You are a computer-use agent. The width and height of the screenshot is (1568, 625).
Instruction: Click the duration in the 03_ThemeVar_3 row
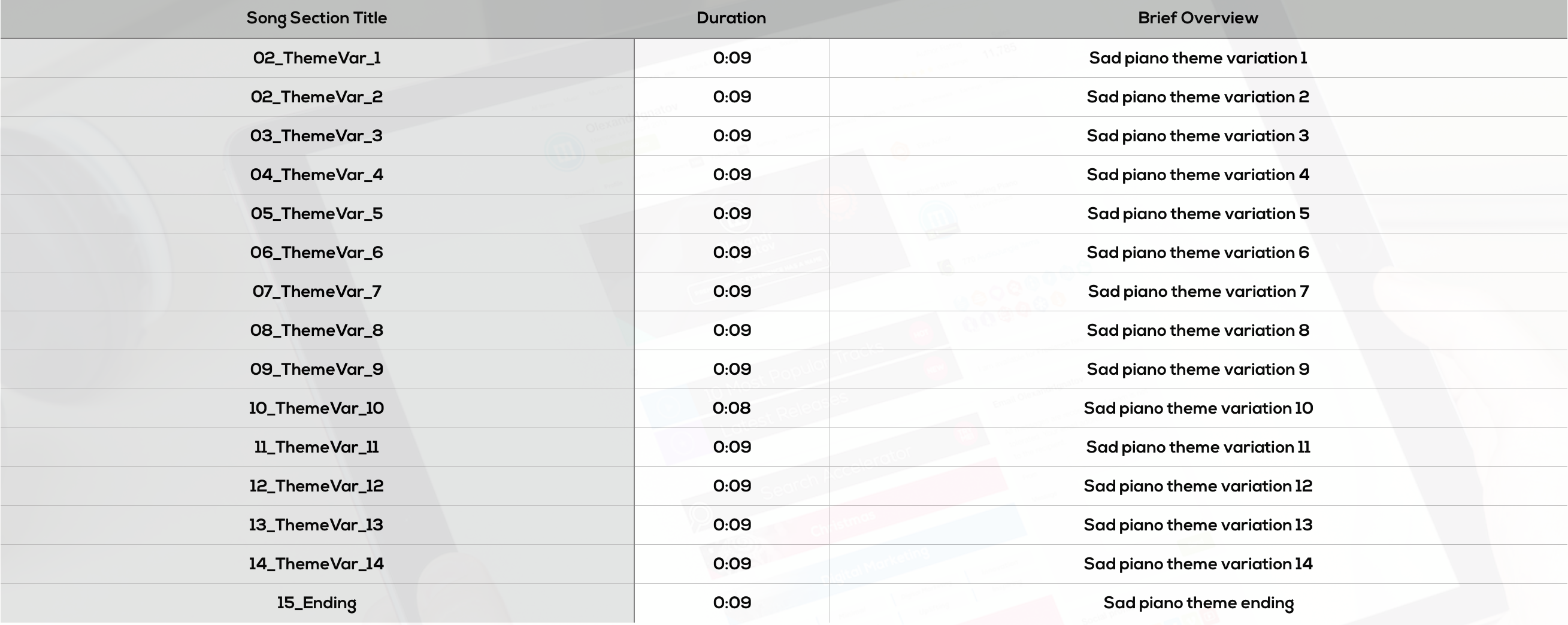pyautogui.click(x=732, y=136)
